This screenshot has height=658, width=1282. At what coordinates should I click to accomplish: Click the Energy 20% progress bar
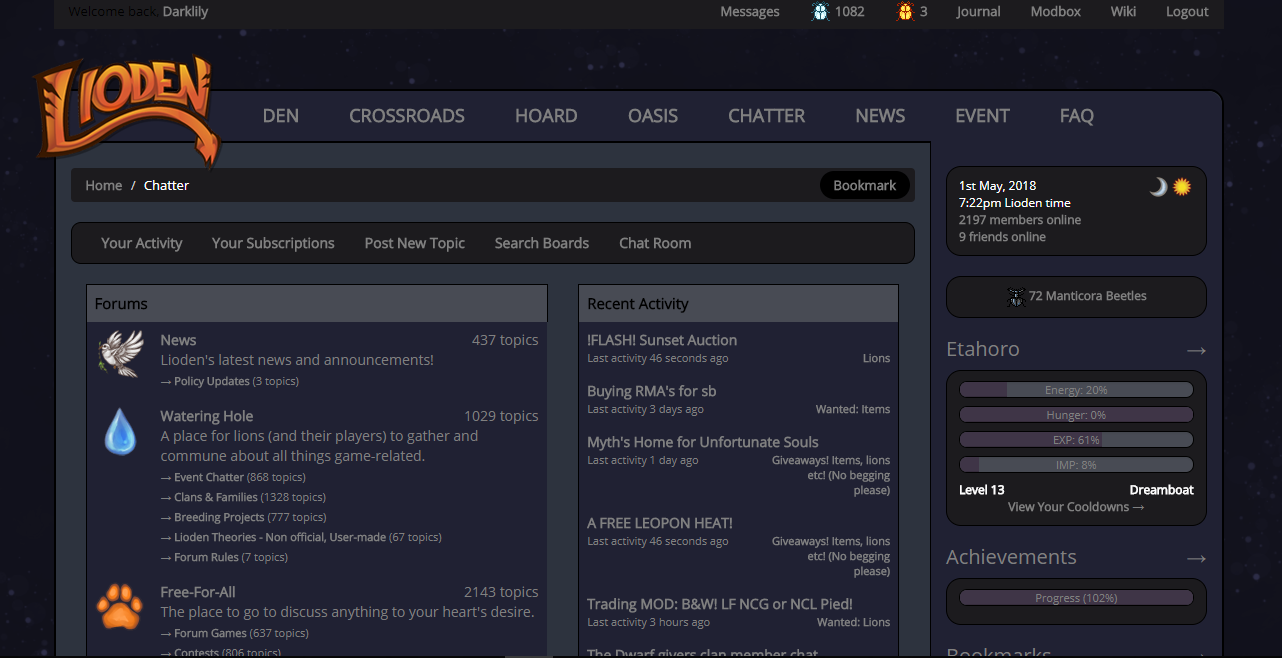coord(1076,390)
